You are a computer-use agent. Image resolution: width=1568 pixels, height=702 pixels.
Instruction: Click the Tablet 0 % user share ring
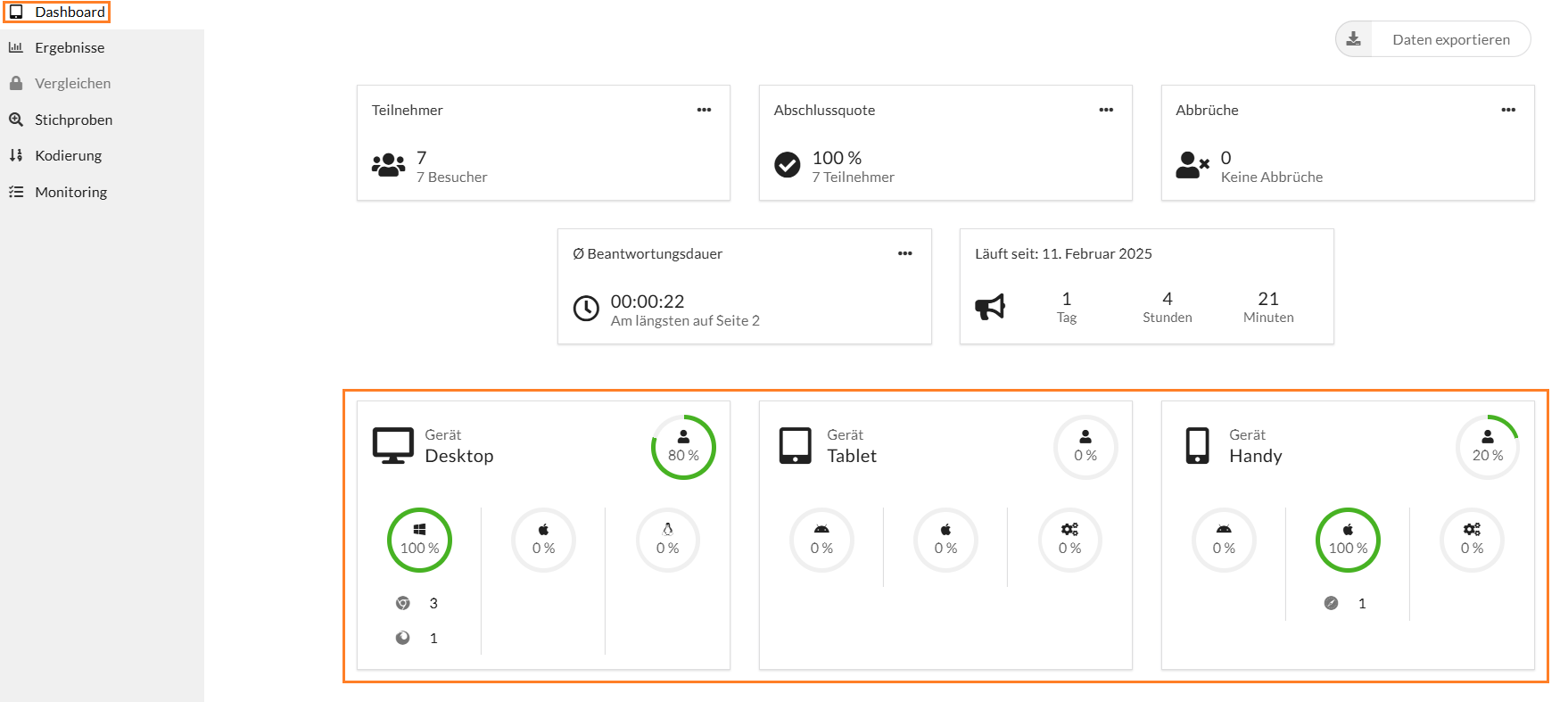click(x=1085, y=447)
